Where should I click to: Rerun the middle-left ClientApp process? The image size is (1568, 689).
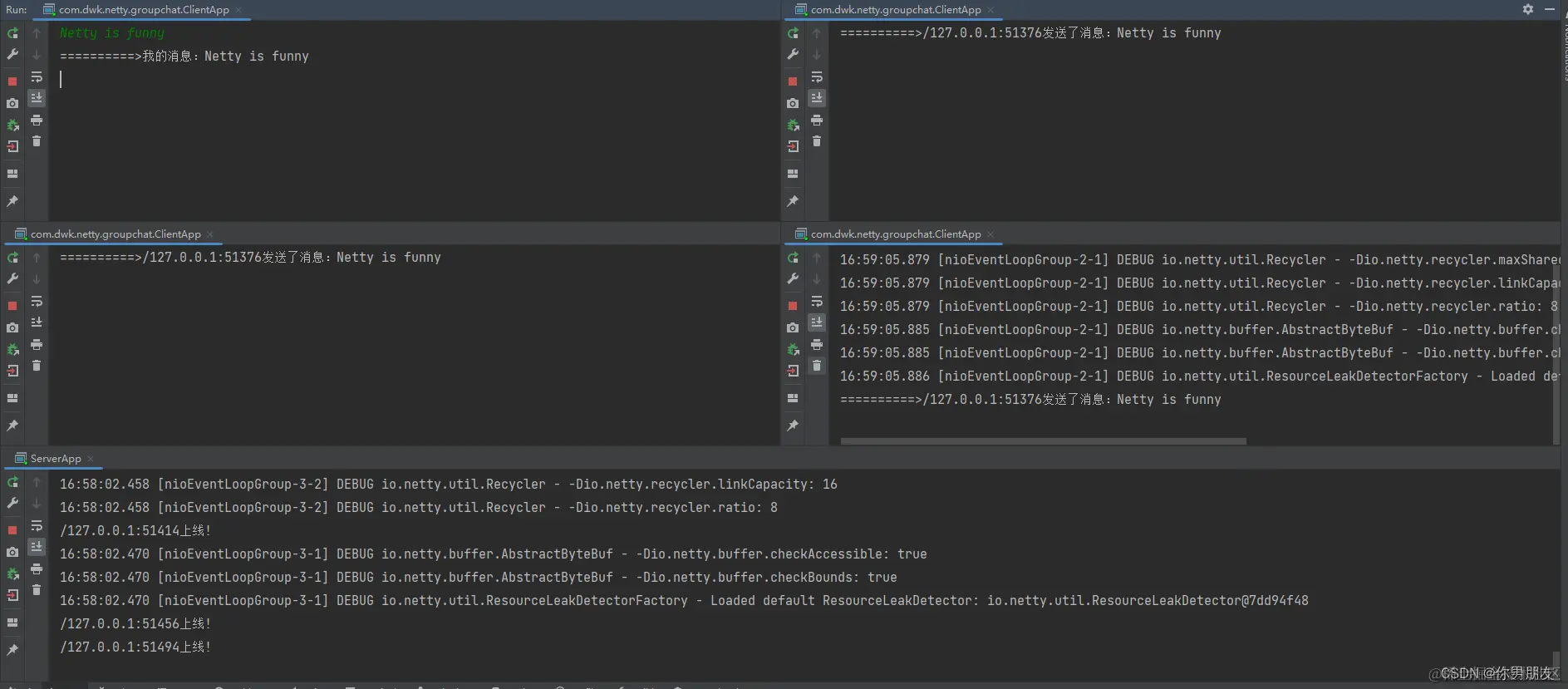pyautogui.click(x=12, y=258)
